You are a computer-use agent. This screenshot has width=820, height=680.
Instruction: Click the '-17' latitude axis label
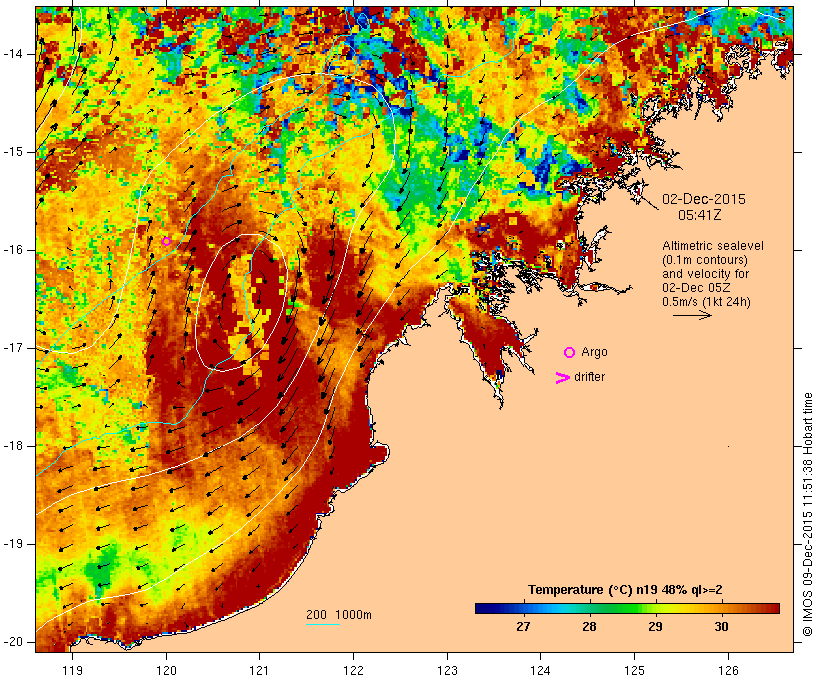pyautogui.click(x=13, y=348)
